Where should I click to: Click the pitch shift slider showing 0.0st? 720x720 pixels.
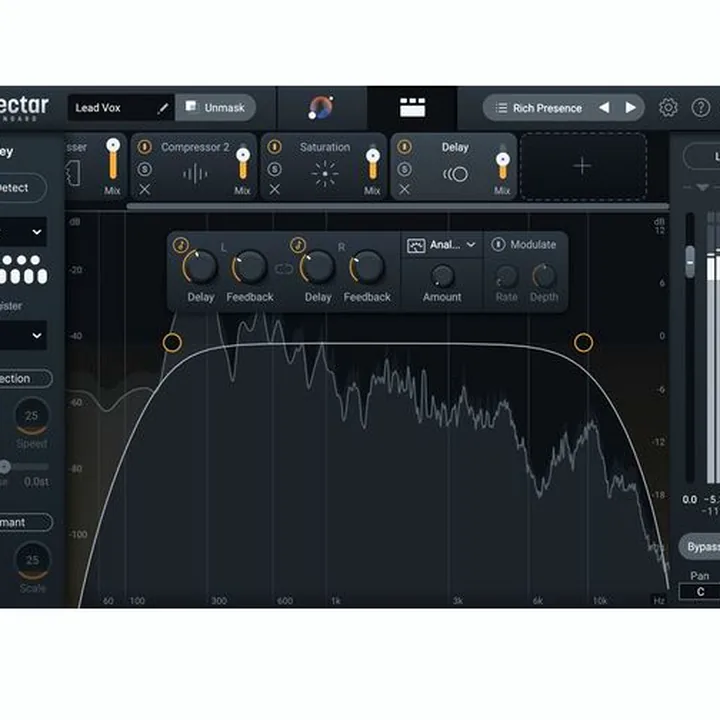point(24,467)
